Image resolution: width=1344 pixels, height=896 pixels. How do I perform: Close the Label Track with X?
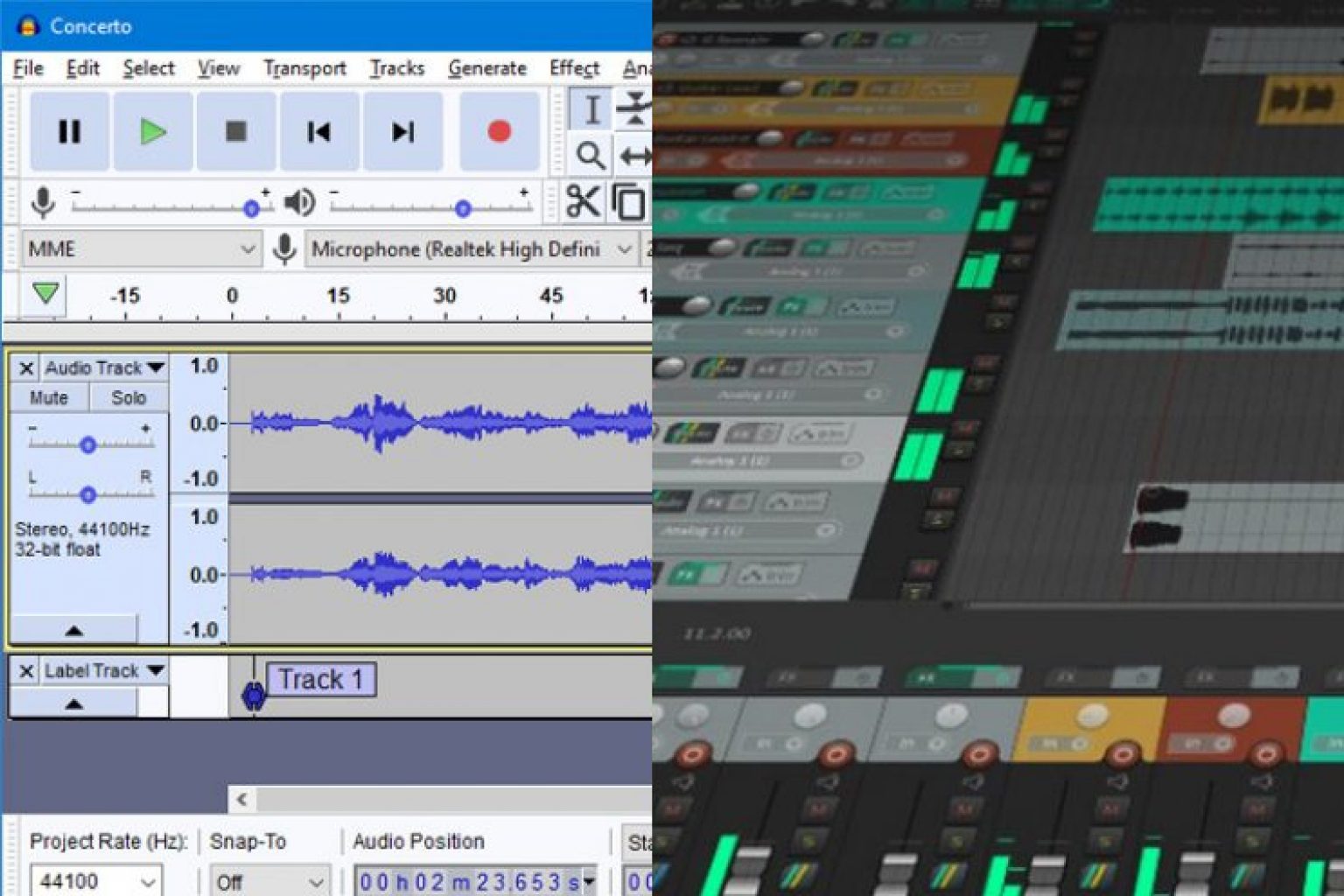[x=26, y=671]
